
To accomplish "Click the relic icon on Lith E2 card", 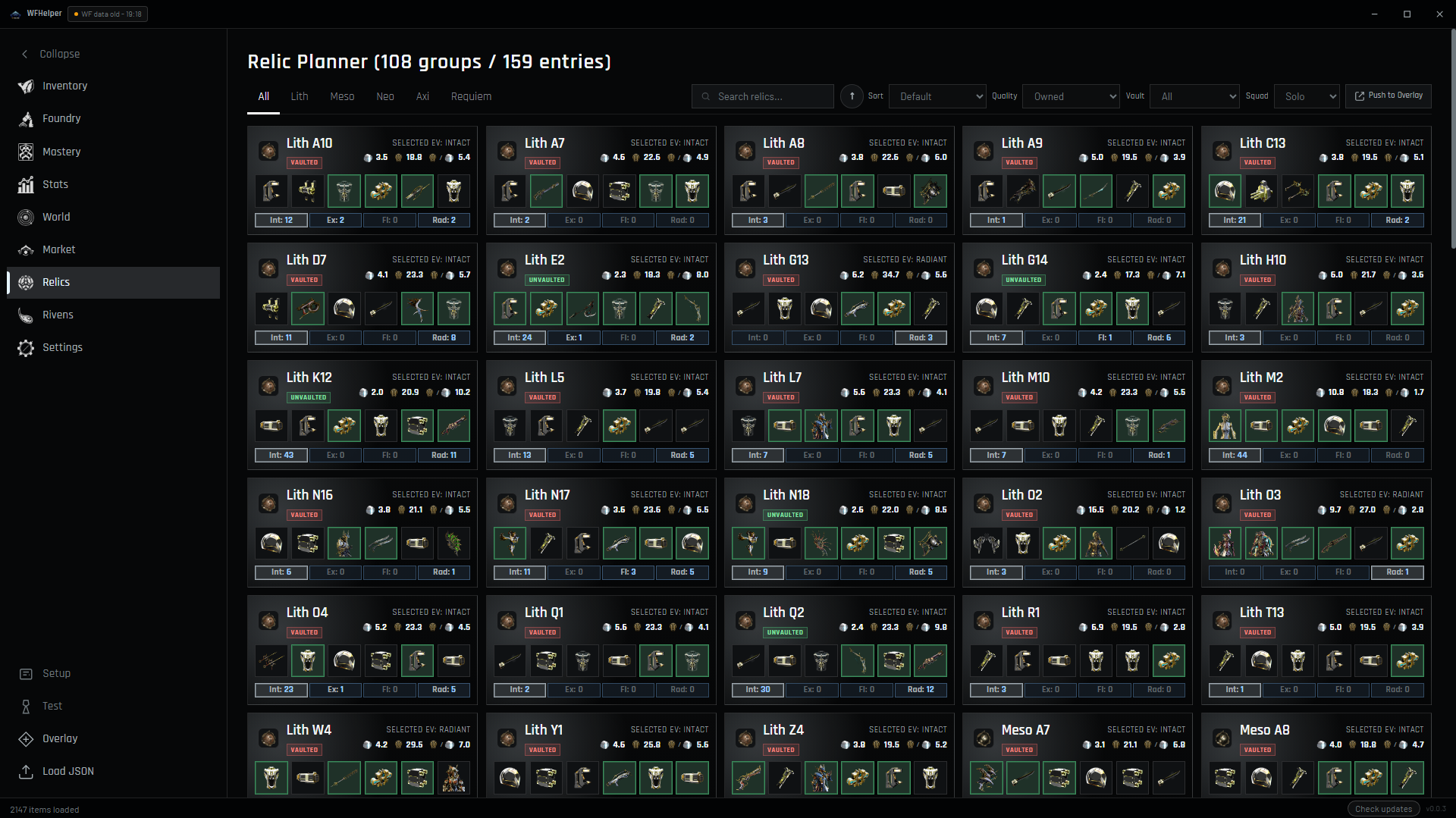I will pos(507,268).
